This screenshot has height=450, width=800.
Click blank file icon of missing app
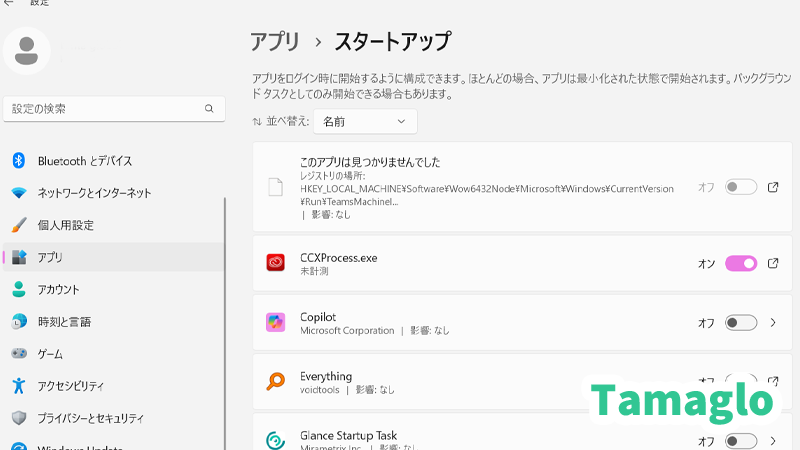[276, 187]
